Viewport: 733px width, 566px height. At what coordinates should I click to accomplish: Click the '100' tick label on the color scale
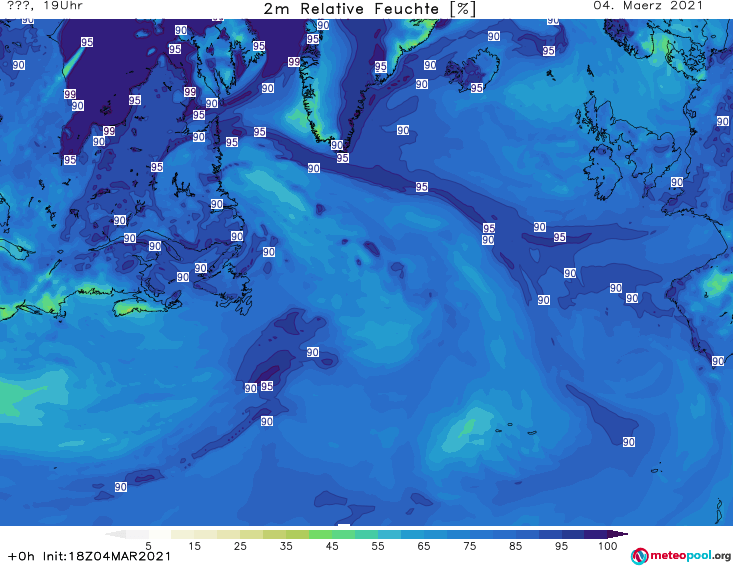point(607,546)
